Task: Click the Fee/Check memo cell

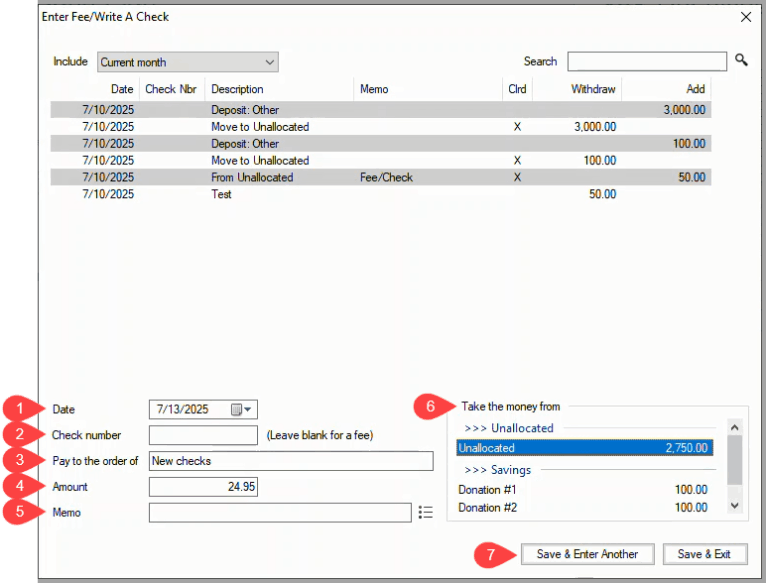Action: (386, 177)
